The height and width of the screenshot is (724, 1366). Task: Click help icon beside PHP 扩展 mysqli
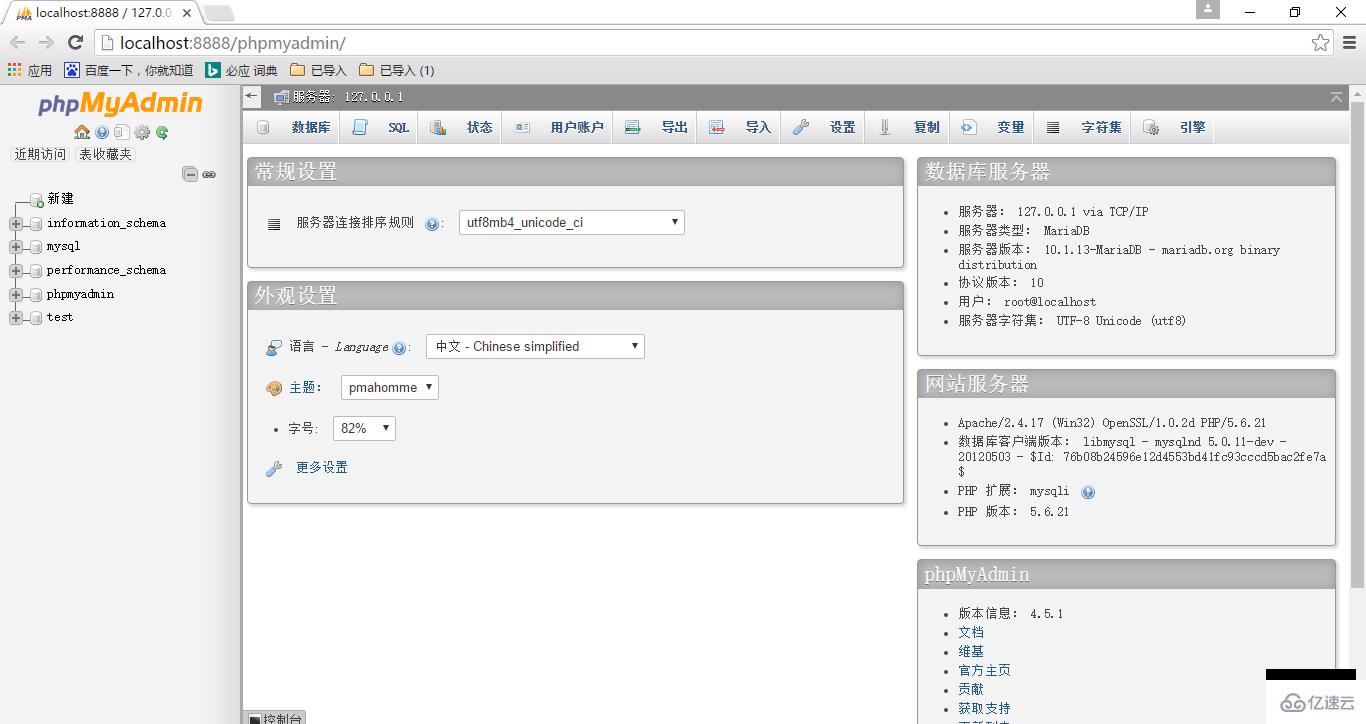[1088, 492]
